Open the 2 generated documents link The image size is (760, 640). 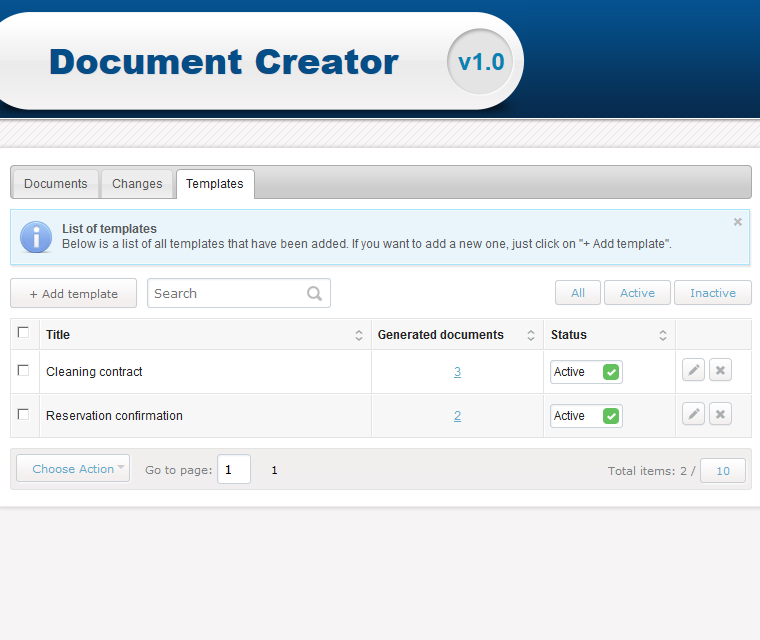(x=457, y=416)
